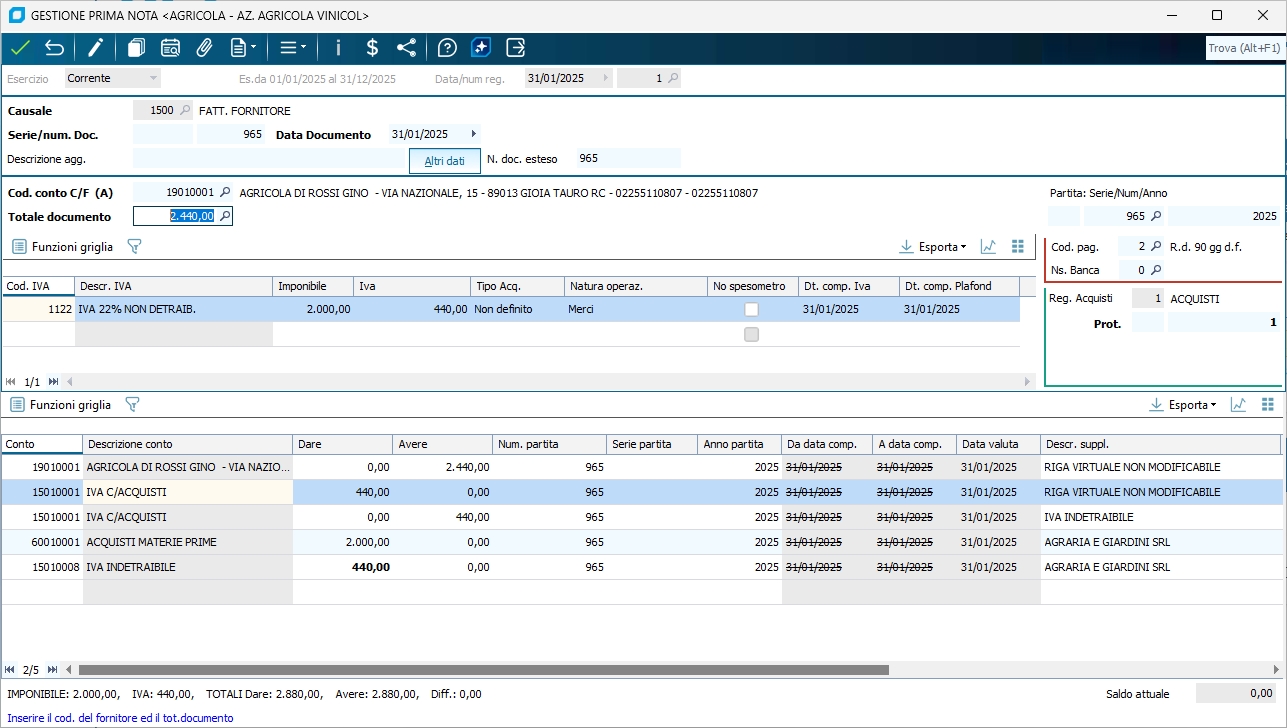Select the pencil edit icon
Image resolution: width=1287 pixels, height=728 pixels.
point(96,48)
